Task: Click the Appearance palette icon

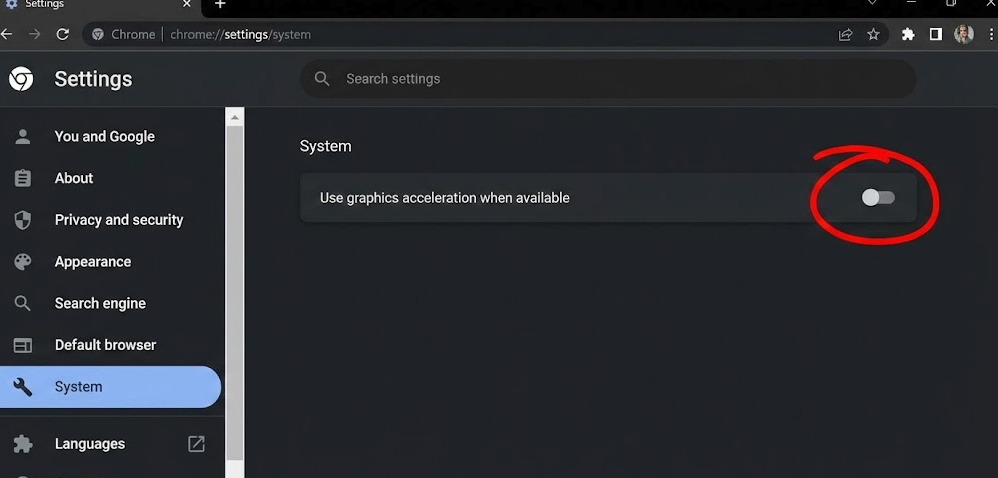Action: pos(22,262)
